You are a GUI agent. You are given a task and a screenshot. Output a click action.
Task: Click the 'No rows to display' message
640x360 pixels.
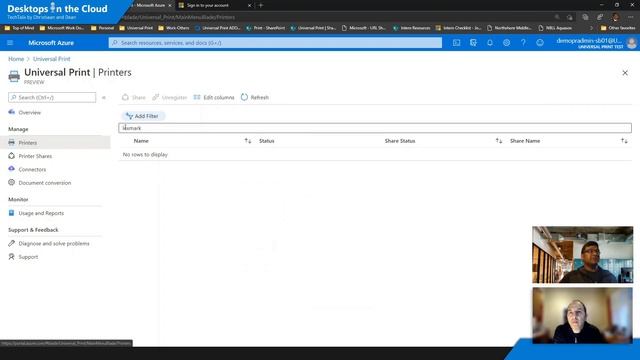(x=145, y=155)
